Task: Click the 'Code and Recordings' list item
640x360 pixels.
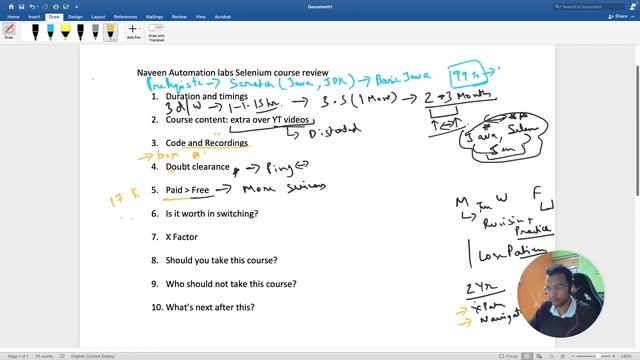Action: (x=207, y=143)
